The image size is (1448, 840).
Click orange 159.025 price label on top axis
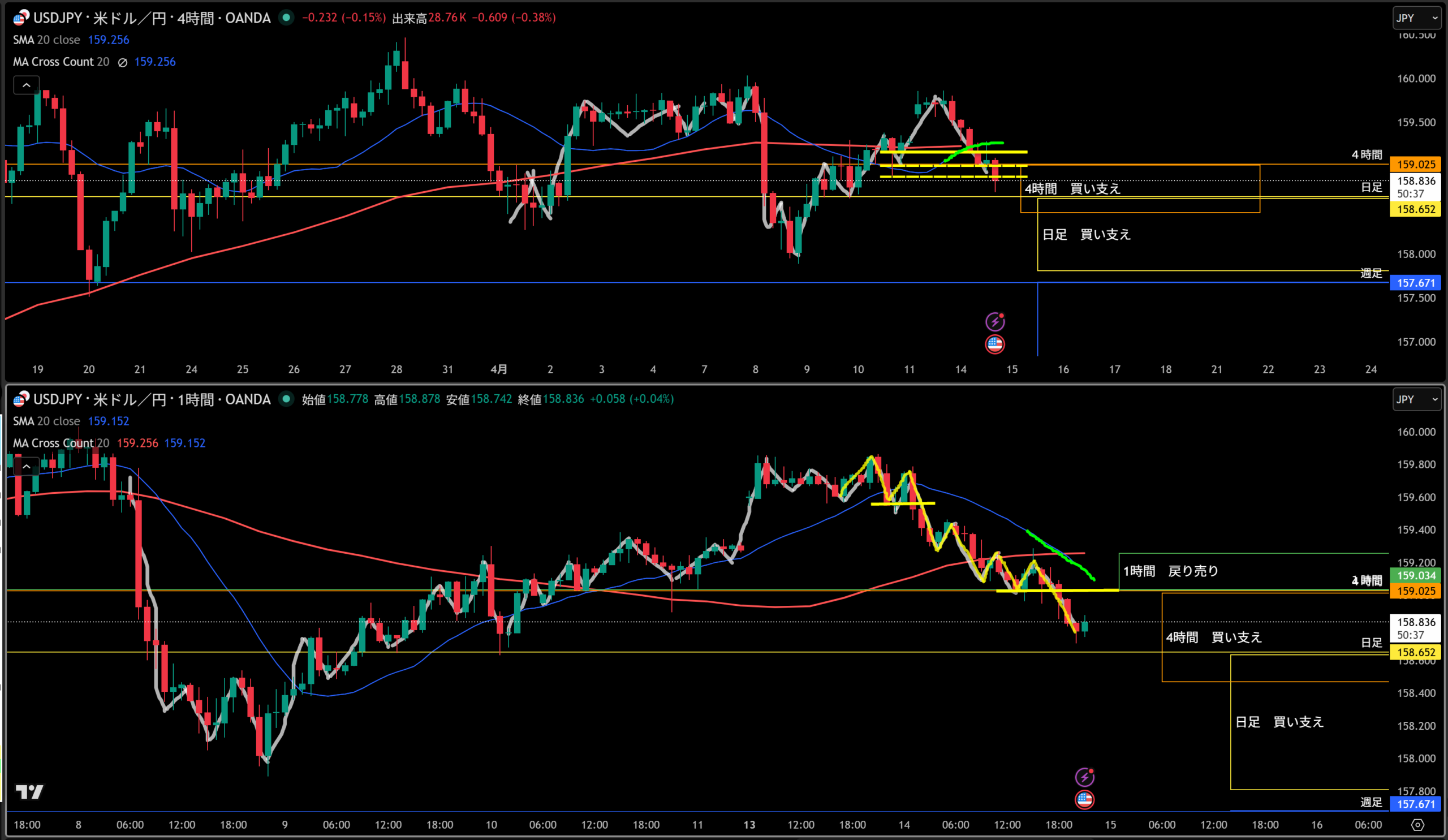pyautogui.click(x=1416, y=164)
